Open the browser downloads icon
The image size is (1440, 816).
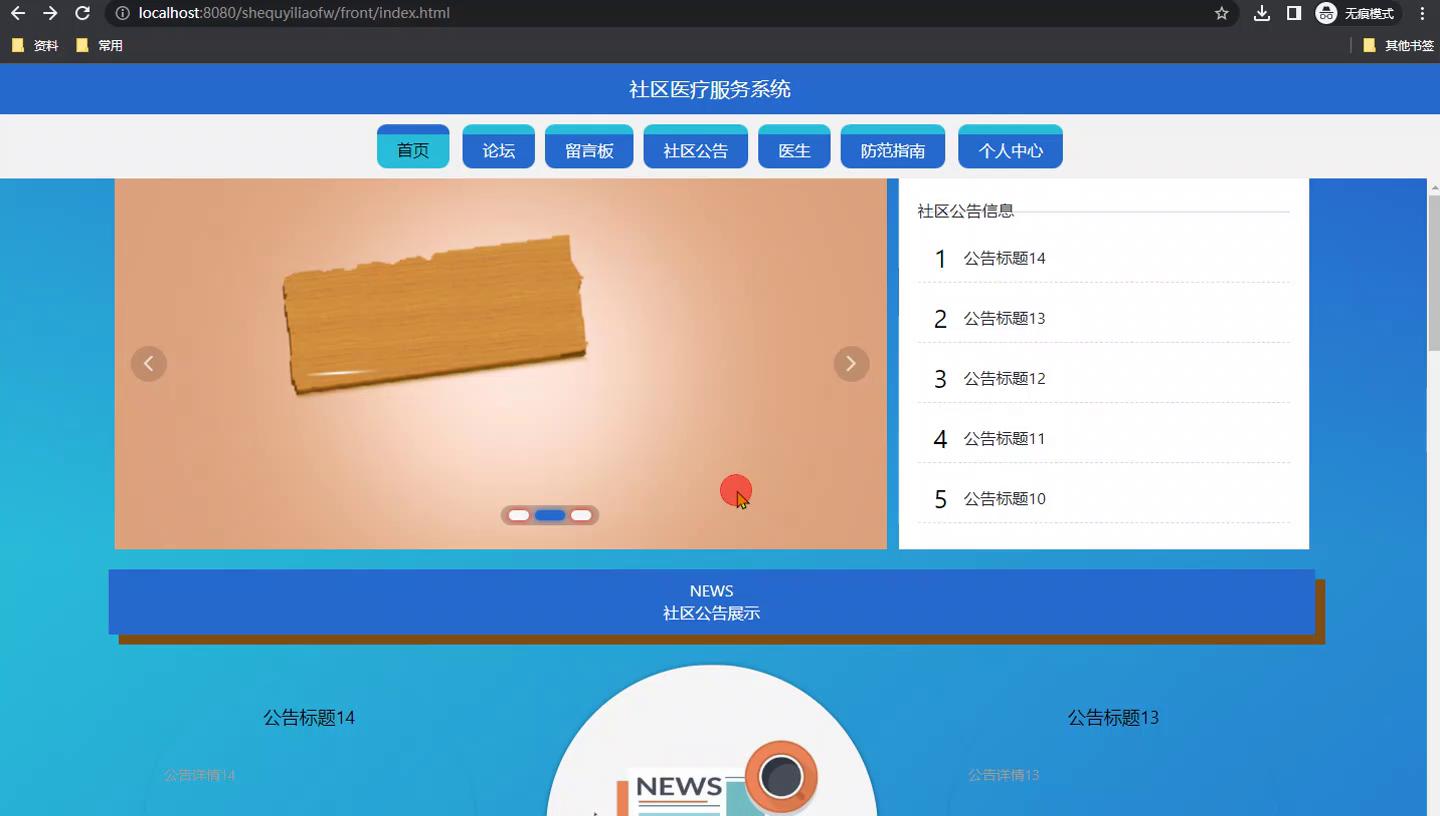pos(1262,13)
